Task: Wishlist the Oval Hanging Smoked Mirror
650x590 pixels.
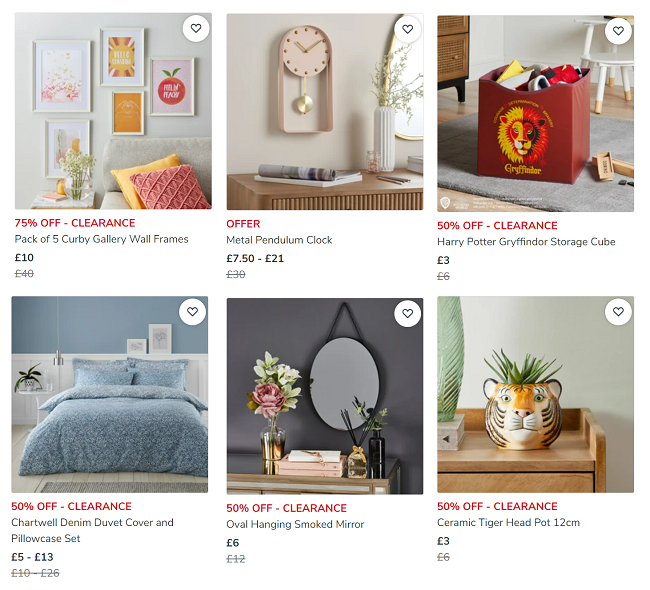Action: click(407, 313)
